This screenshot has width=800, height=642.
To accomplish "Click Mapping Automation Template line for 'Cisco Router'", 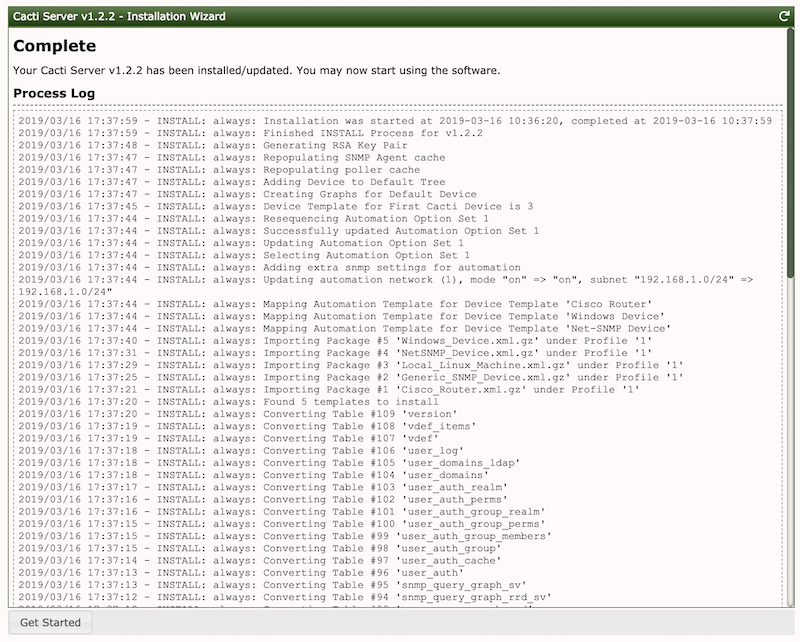I will 335,305.
